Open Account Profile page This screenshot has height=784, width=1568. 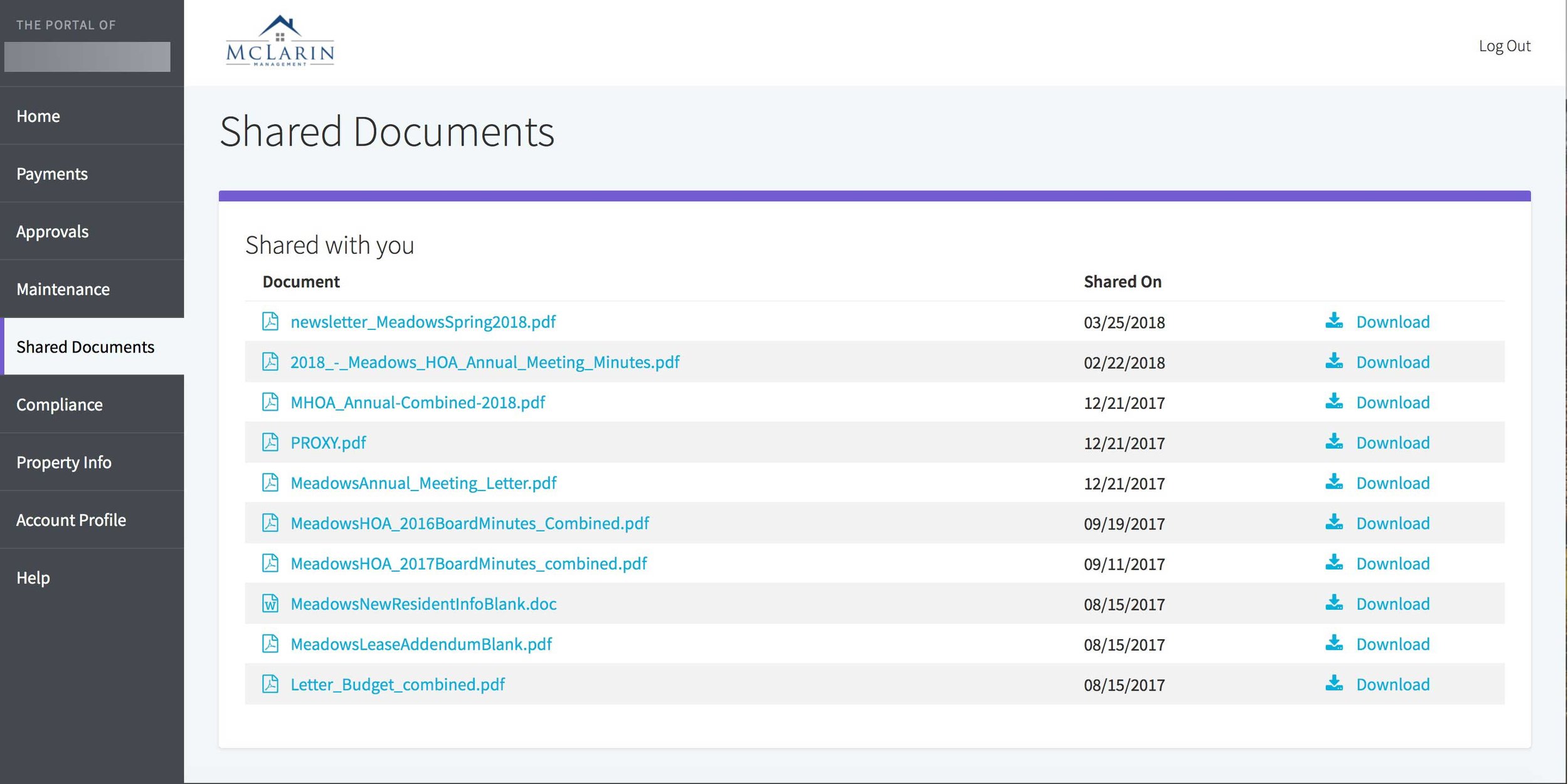point(71,520)
